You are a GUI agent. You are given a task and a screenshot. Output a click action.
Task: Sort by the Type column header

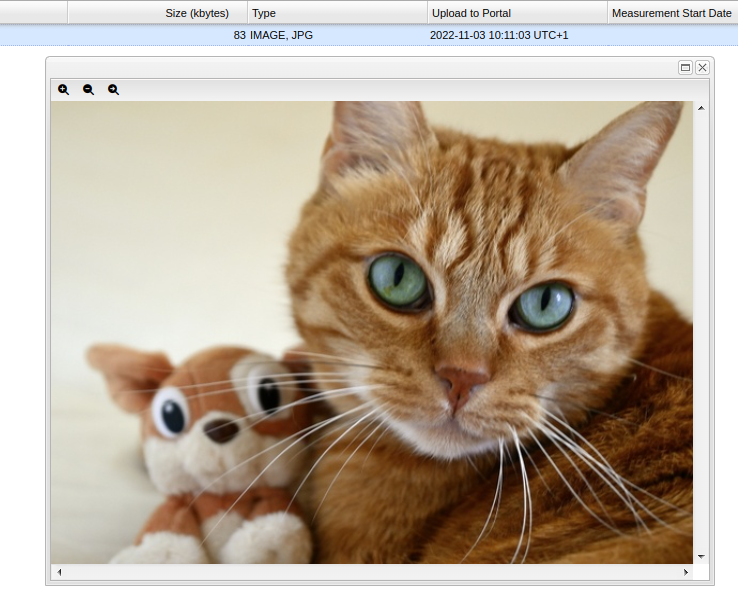tap(337, 13)
